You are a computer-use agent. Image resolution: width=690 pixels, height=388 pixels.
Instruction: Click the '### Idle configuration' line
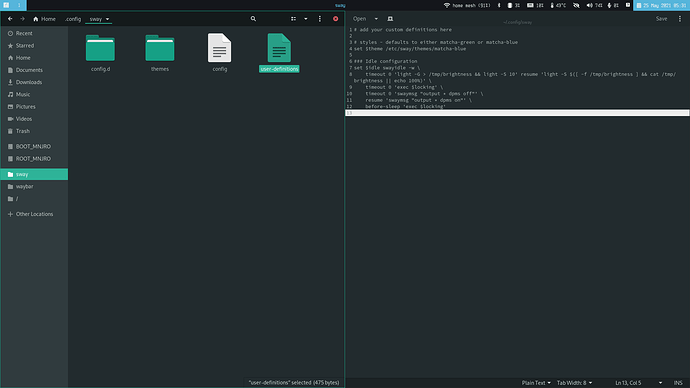point(385,62)
